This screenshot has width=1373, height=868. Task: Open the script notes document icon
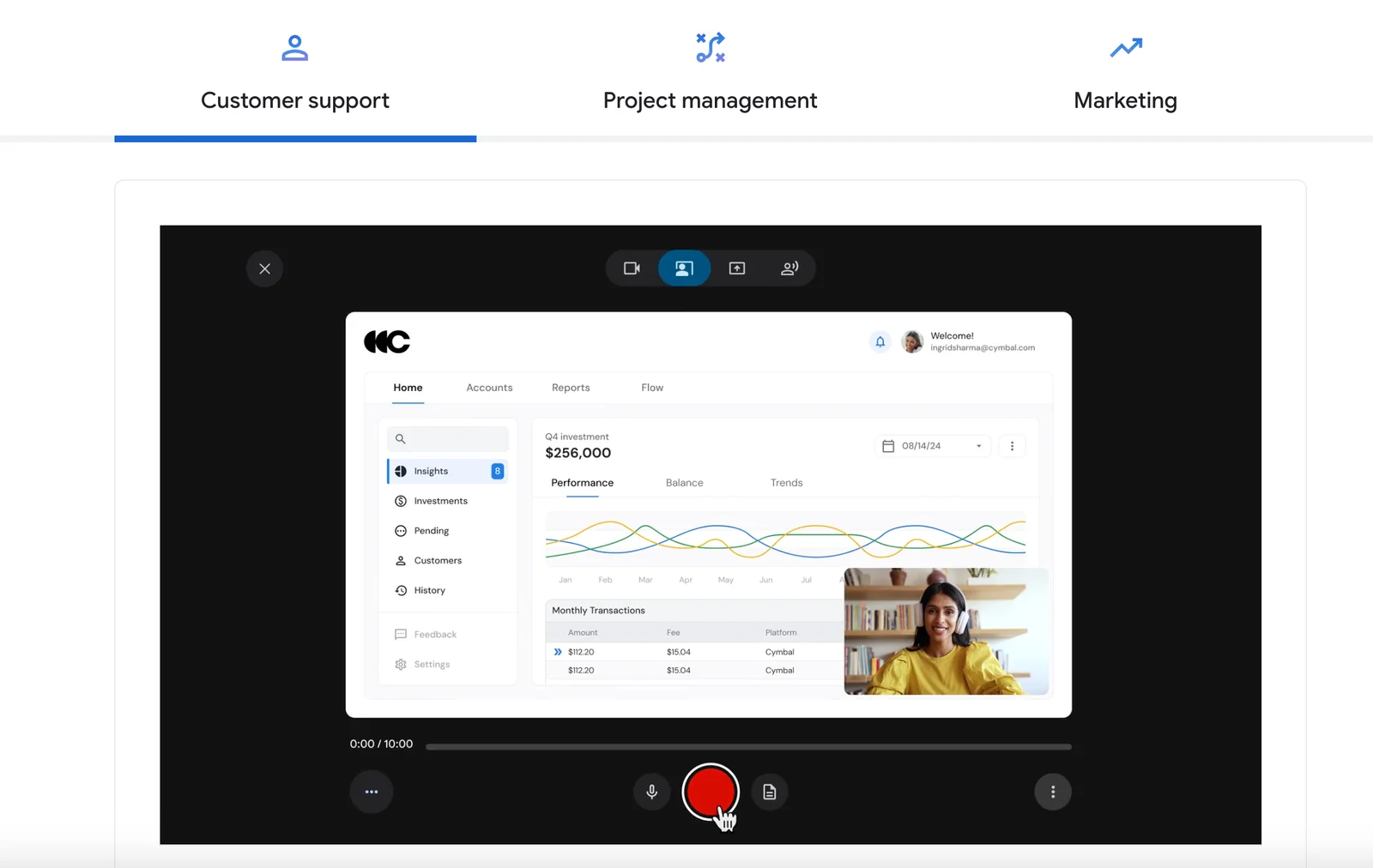coord(769,792)
